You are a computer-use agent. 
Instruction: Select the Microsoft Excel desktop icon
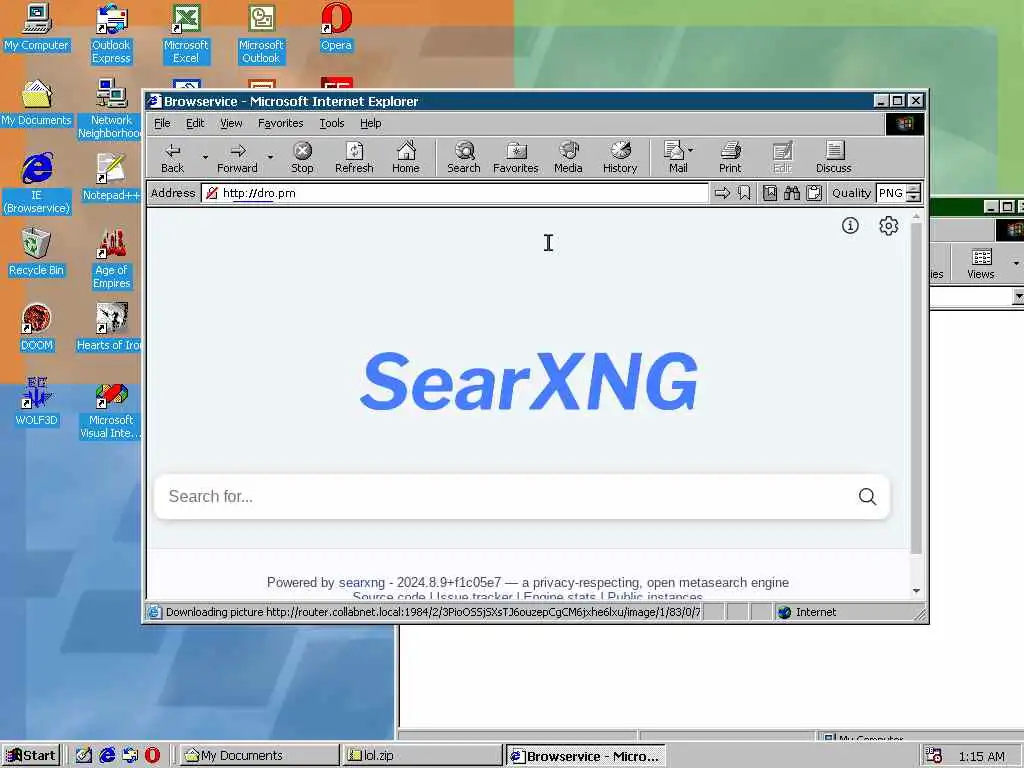tap(186, 34)
